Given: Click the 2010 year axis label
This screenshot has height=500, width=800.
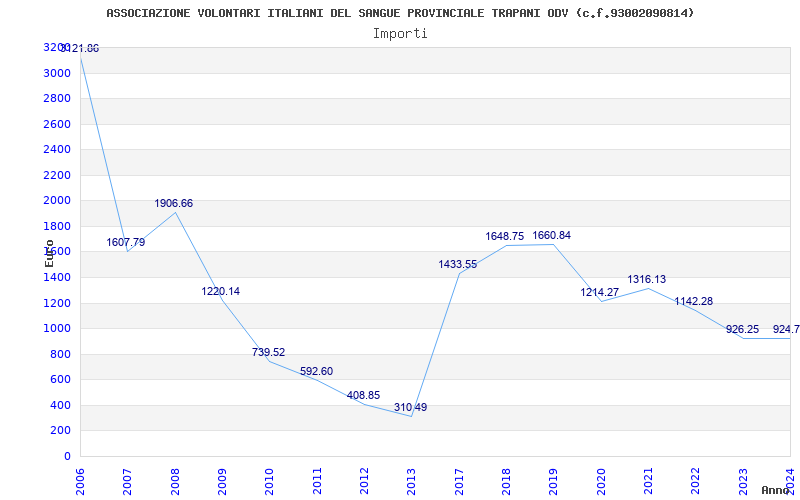Looking at the screenshot, I should [x=269, y=481].
